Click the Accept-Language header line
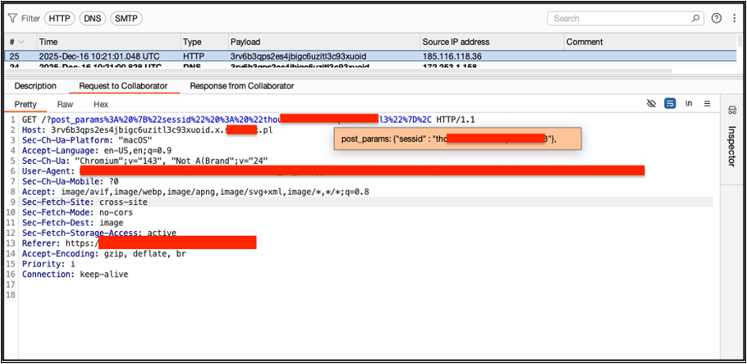747x364 pixels. pyautogui.click(x=97, y=151)
